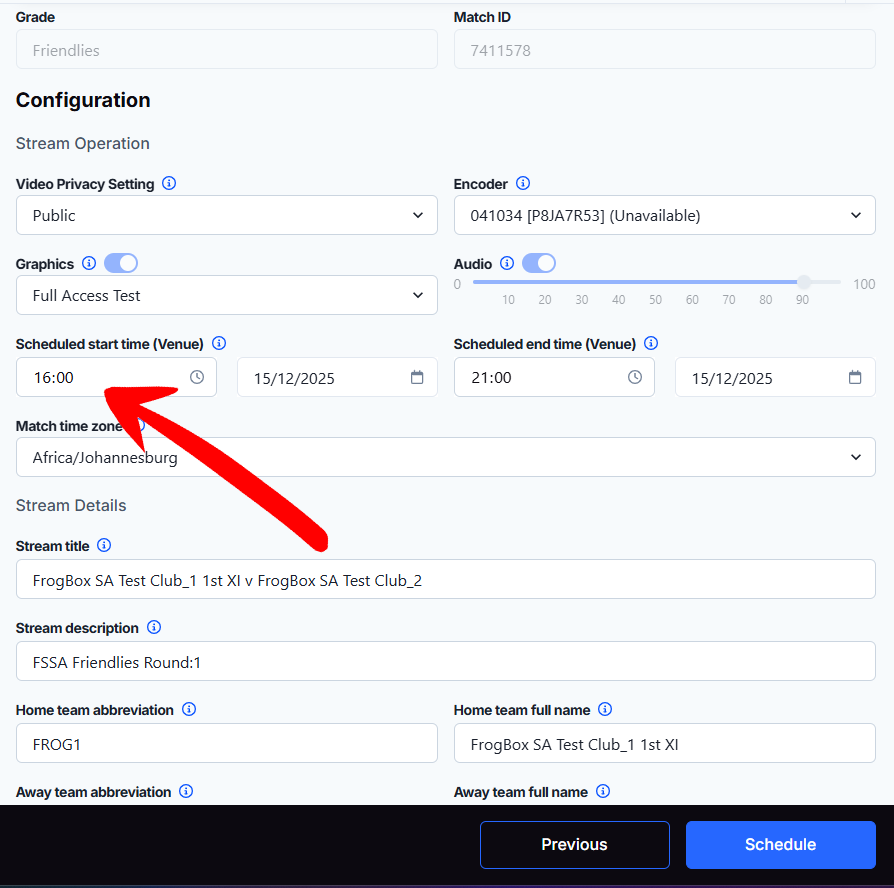894x888 pixels.
Task: Click info icon beside Video Privacy Setting
Action: [169, 184]
